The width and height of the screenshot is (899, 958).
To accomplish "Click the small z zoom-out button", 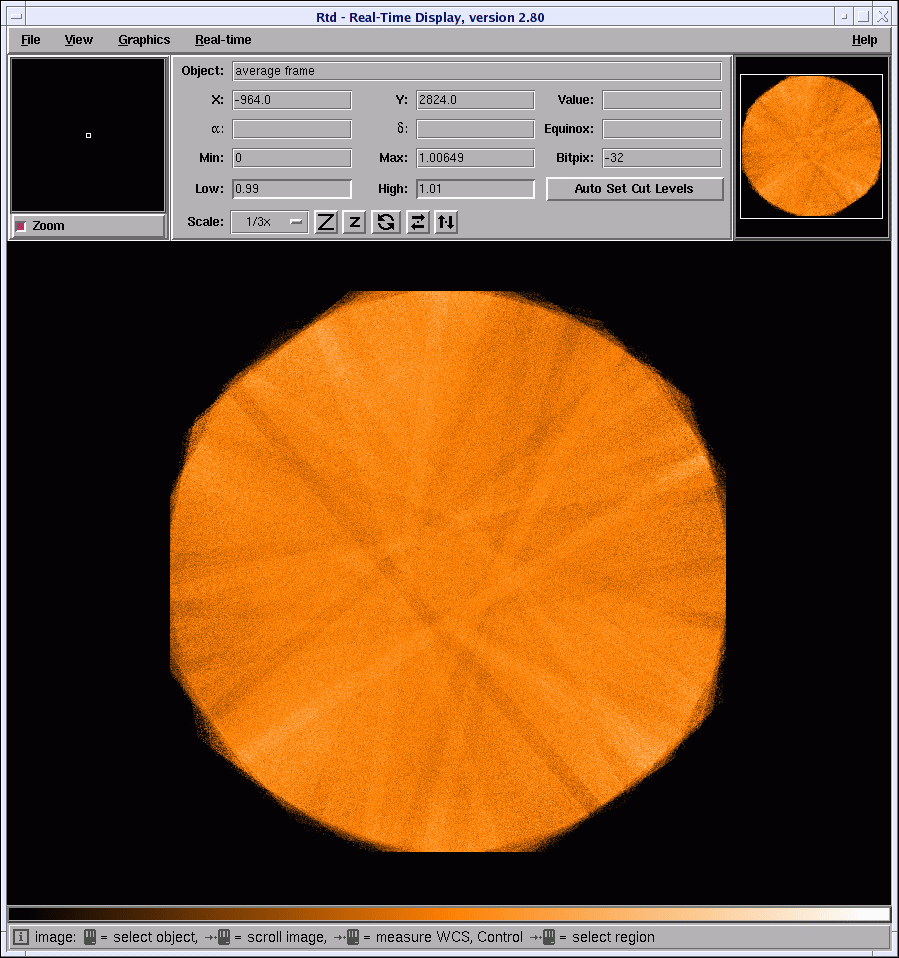I will [354, 222].
